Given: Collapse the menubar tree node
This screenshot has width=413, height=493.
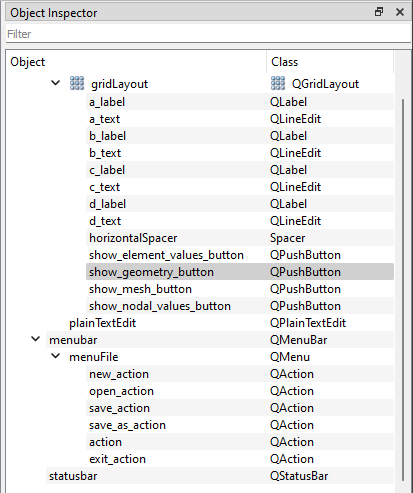Looking at the screenshot, I should point(35,339).
